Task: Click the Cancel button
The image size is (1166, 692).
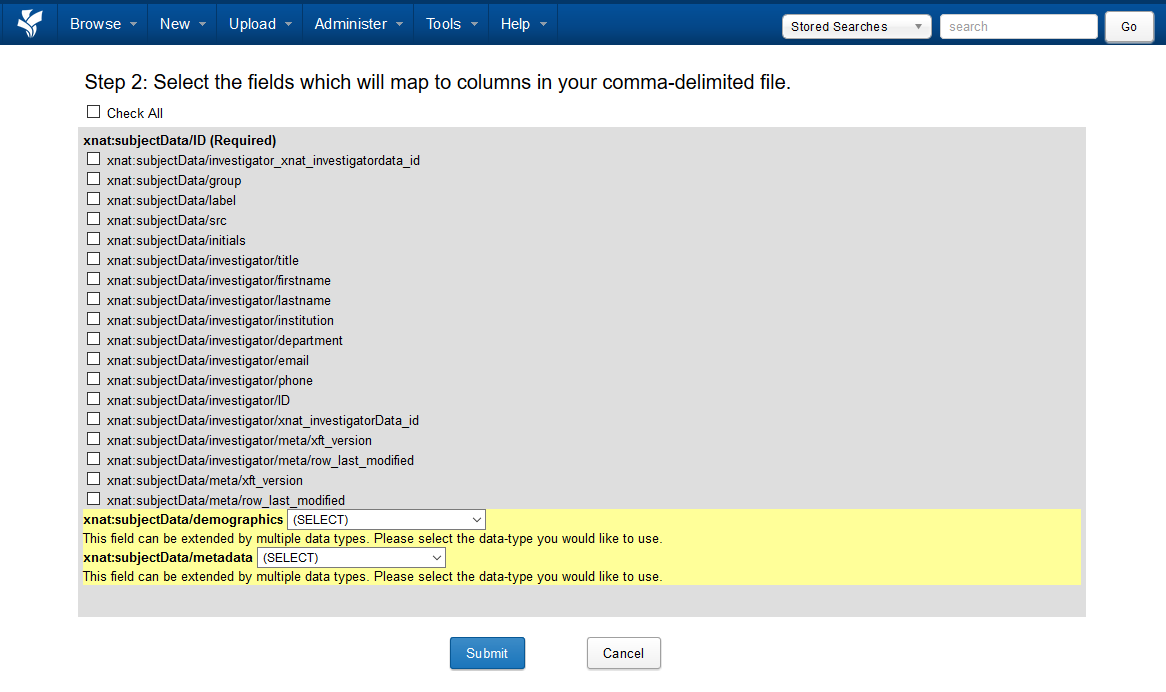Action: tap(623, 653)
